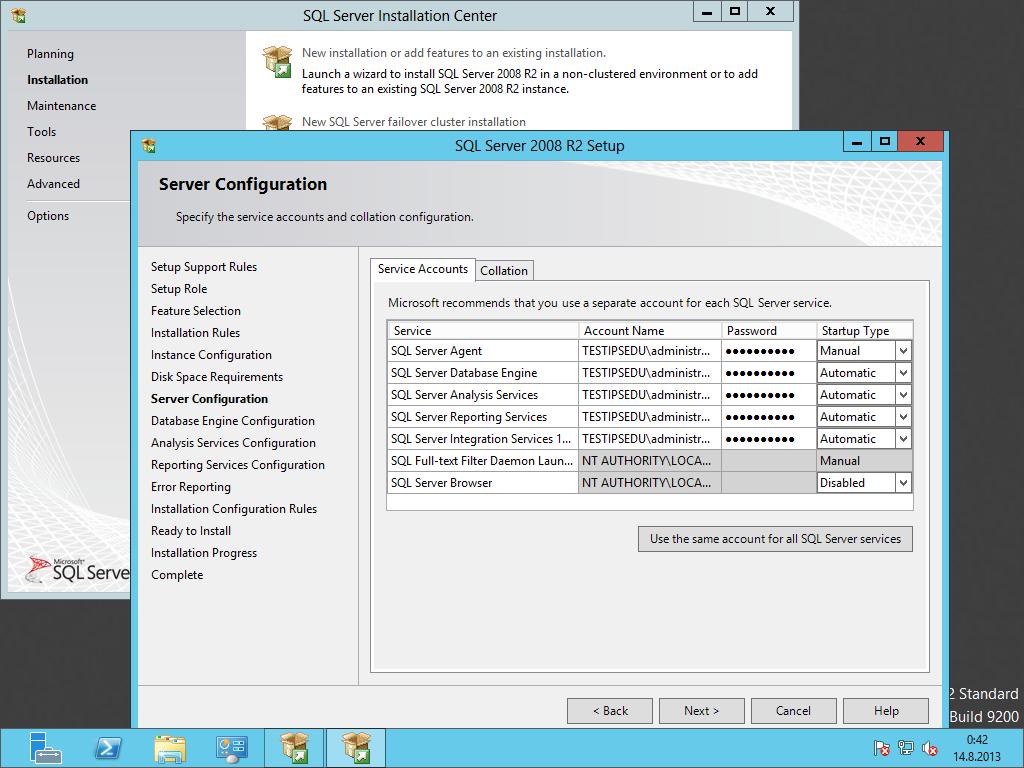This screenshot has width=1024, height=768.
Task: Click the SQL Server Database Engine account name
Action: coord(650,373)
